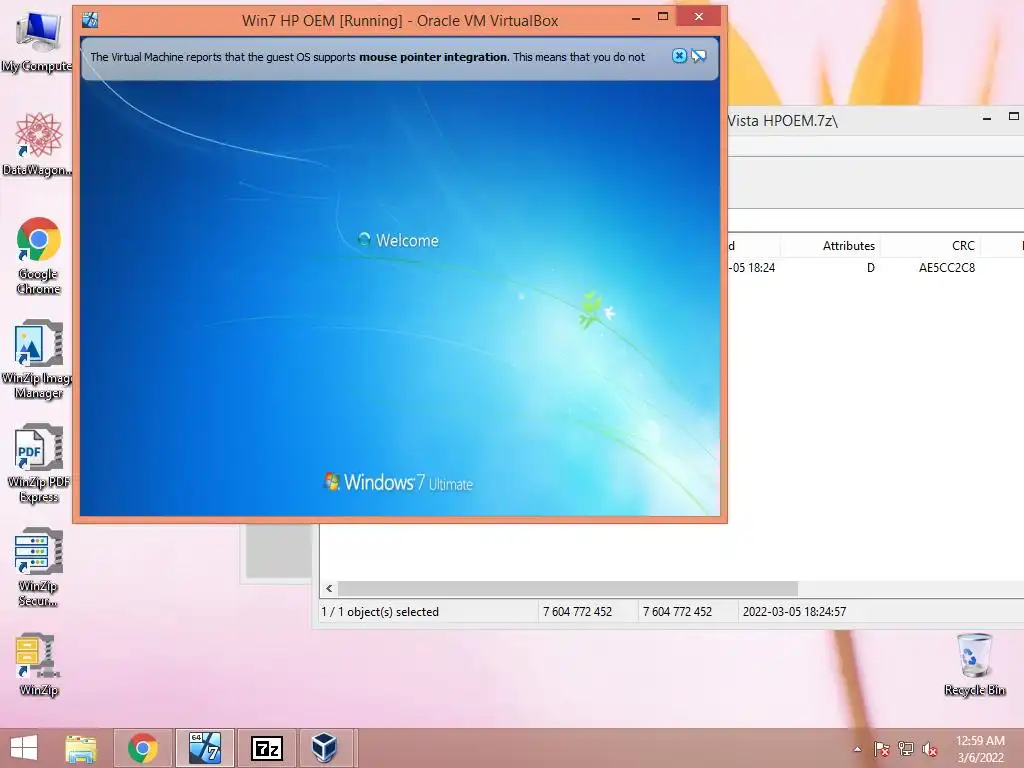Click the attribute value D in 7-Zip row
This screenshot has width=1024, height=768.
coord(871,268)
